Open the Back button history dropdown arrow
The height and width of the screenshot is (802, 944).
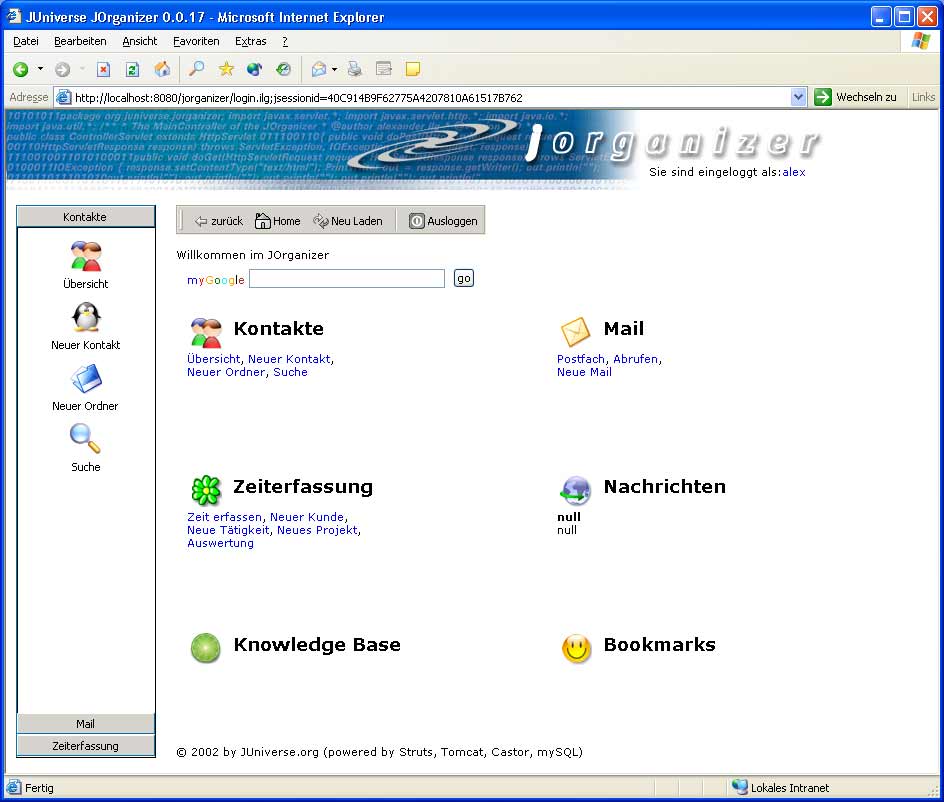tap(40, 69)
